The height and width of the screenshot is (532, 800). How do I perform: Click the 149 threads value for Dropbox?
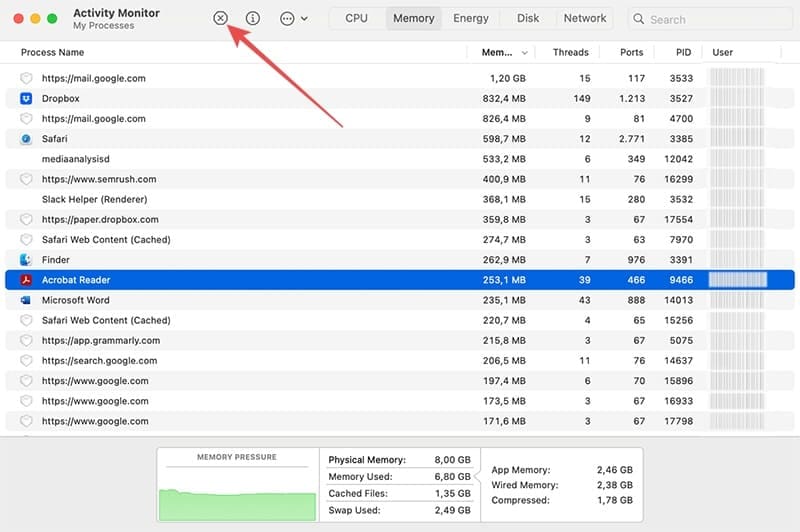(x=582, y=98)
